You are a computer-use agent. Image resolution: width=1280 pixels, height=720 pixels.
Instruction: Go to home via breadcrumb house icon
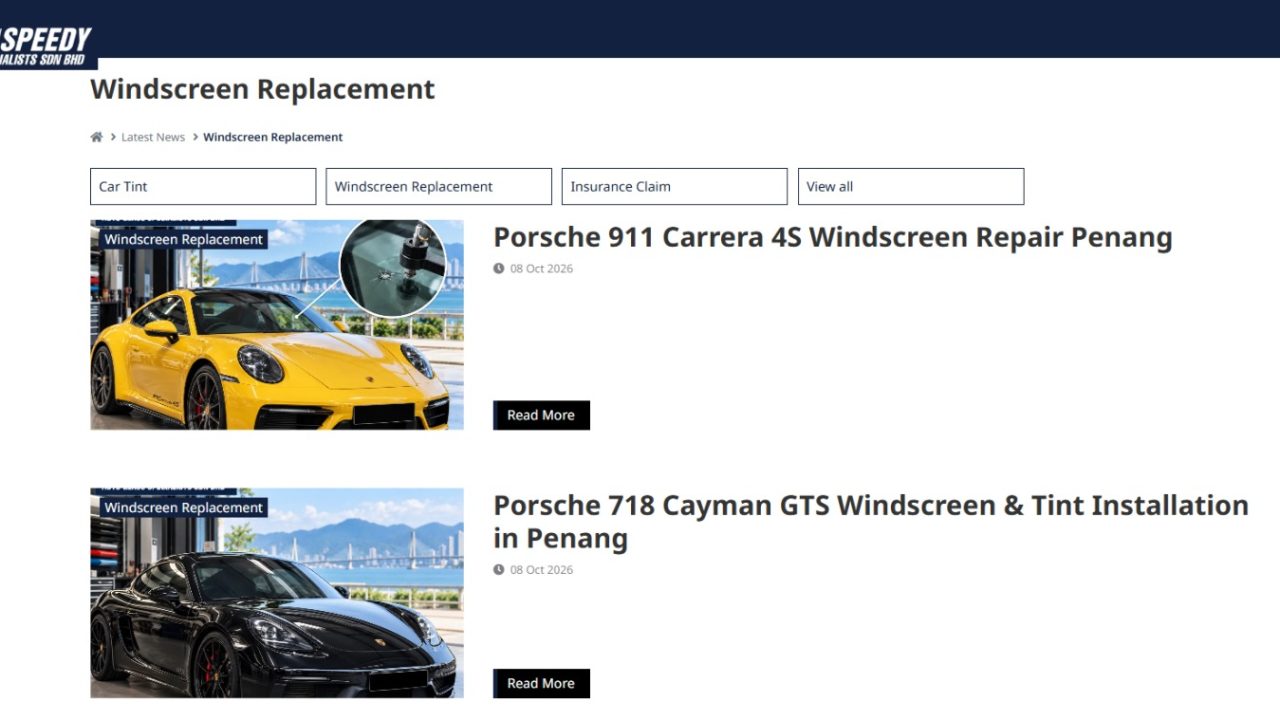coord(97,137)
